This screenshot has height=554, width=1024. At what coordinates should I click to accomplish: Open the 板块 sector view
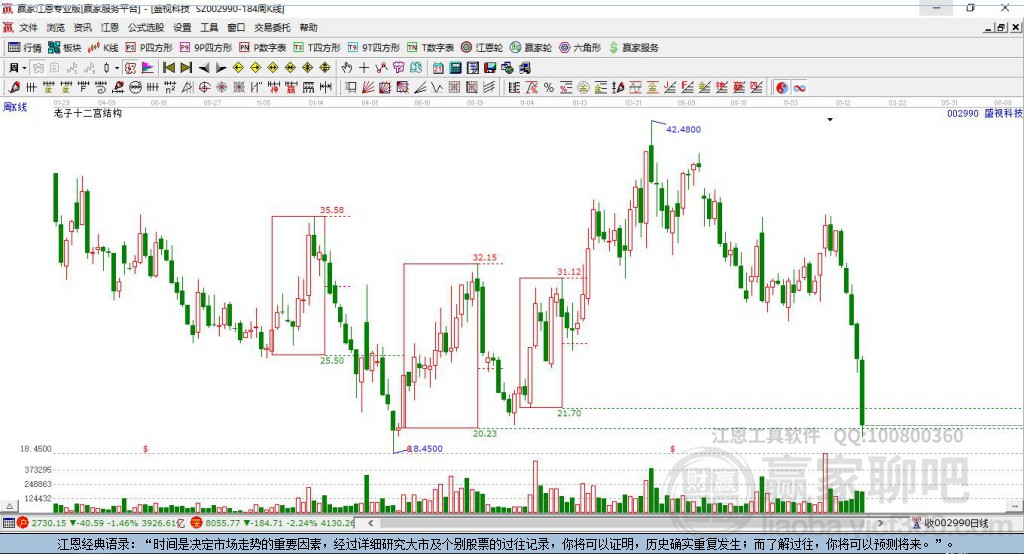(x=65, y=48)
